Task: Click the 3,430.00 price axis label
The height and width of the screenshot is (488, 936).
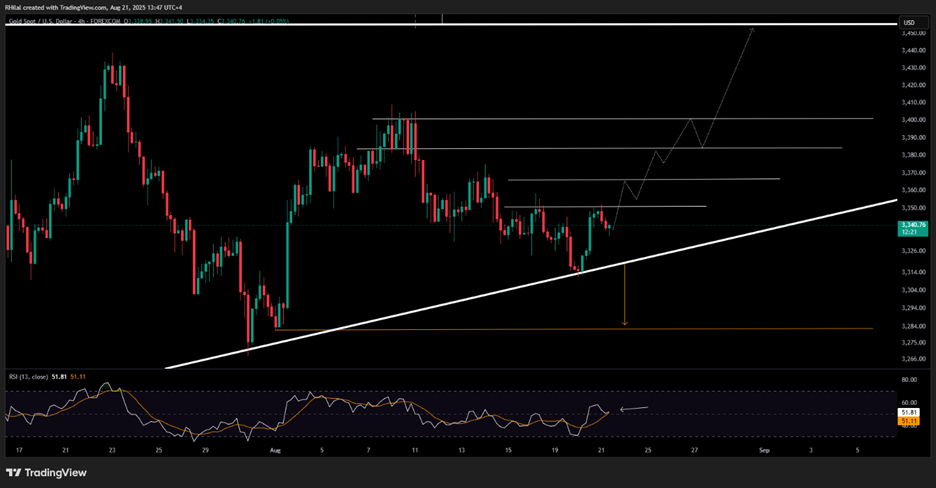Action: click(x=913, y=68)
